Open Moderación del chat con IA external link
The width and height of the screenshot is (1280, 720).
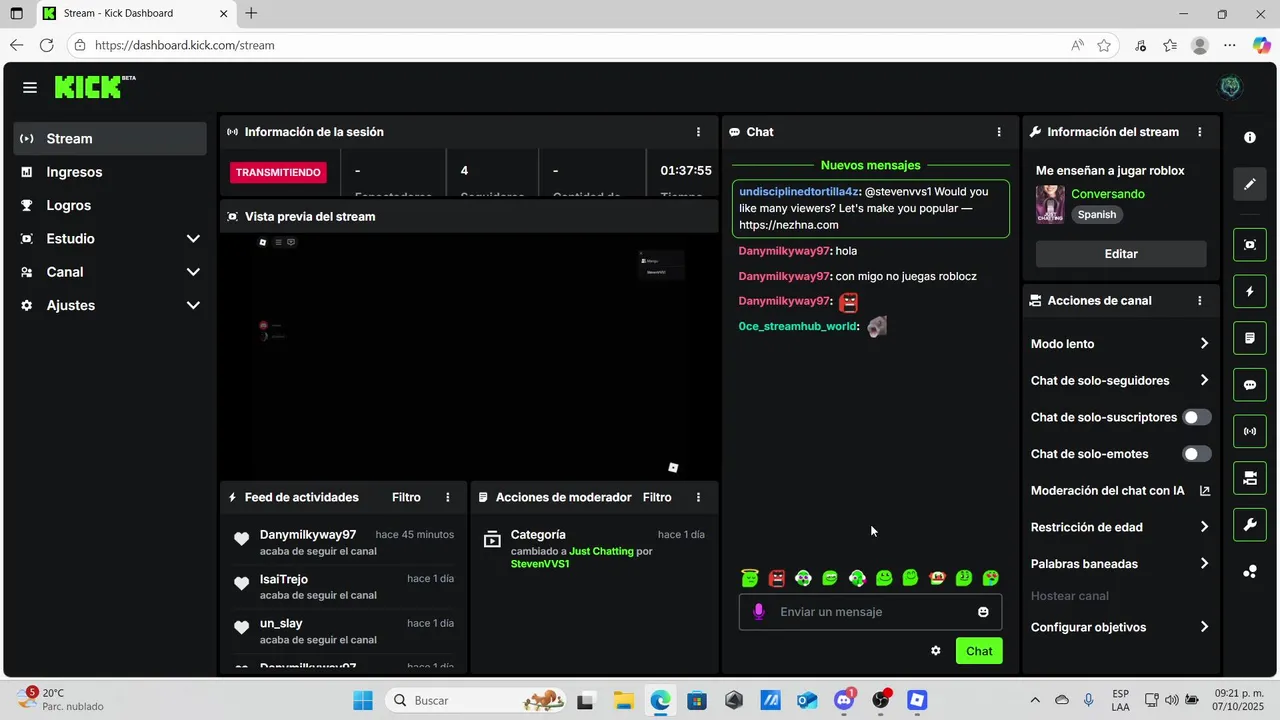(x=1204, y=491)
